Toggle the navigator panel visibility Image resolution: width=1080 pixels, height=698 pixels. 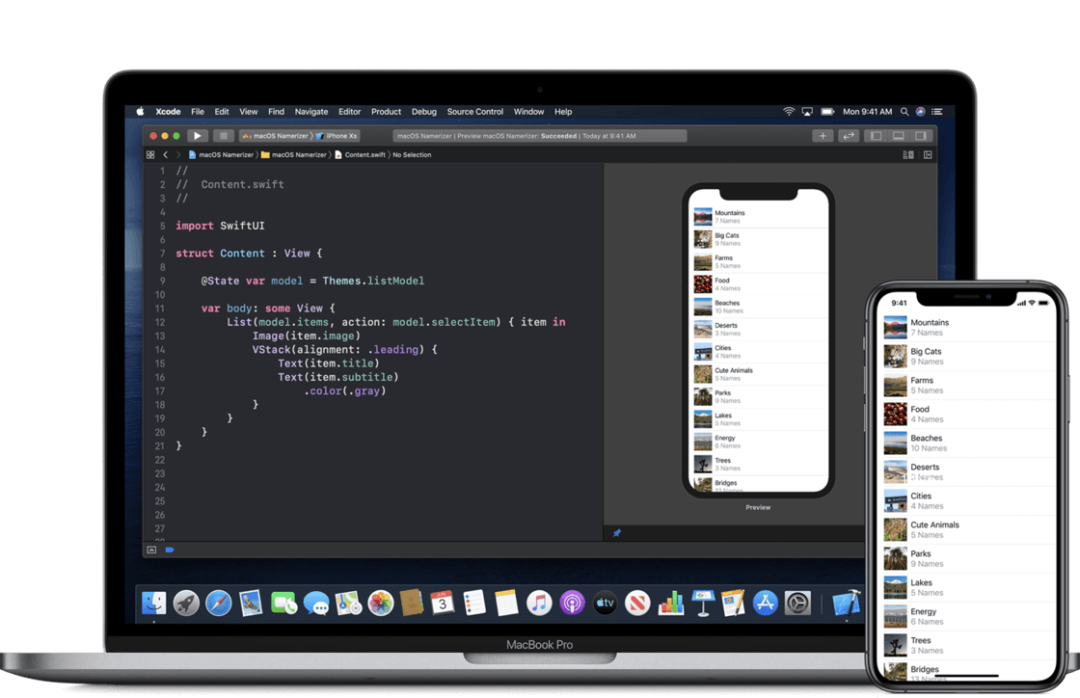[x=876, y=136]
